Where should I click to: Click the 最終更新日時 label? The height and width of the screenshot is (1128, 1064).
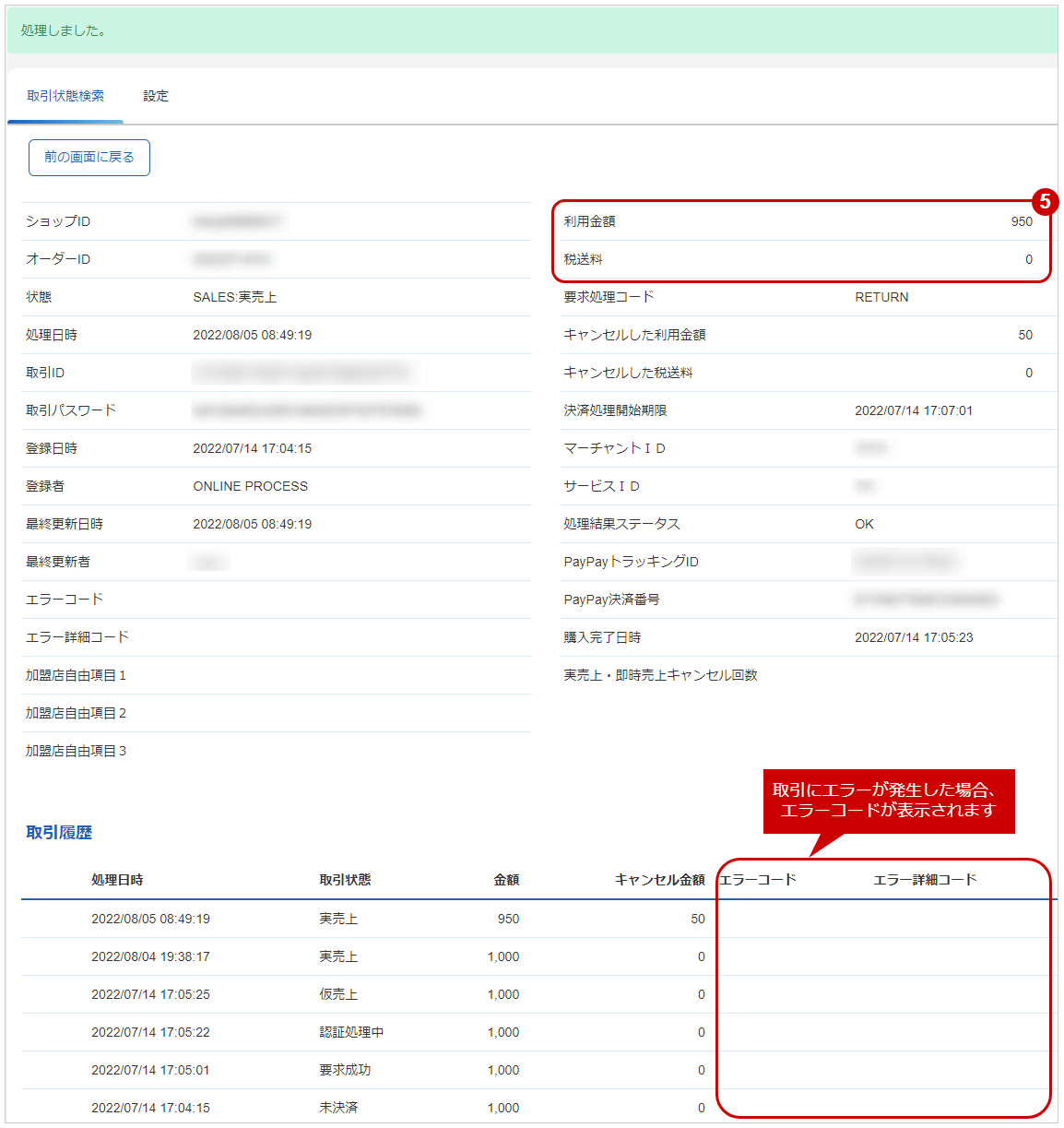pyautogui.click(x=65, y=524)
